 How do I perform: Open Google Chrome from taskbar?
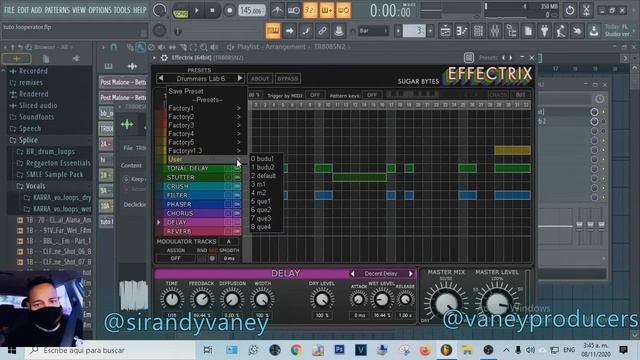pos(296,350)
